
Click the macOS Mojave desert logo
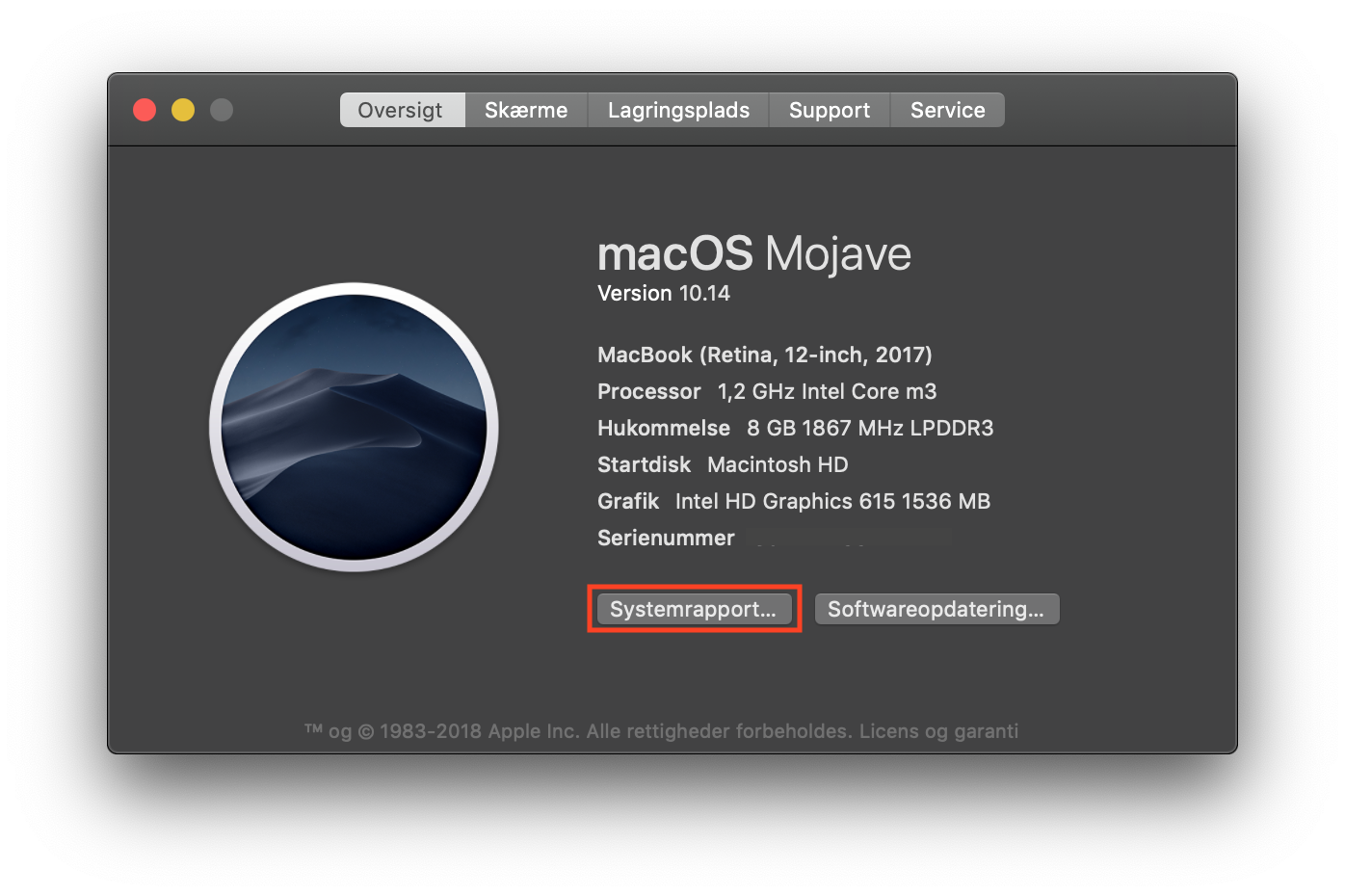click(354, 427)
